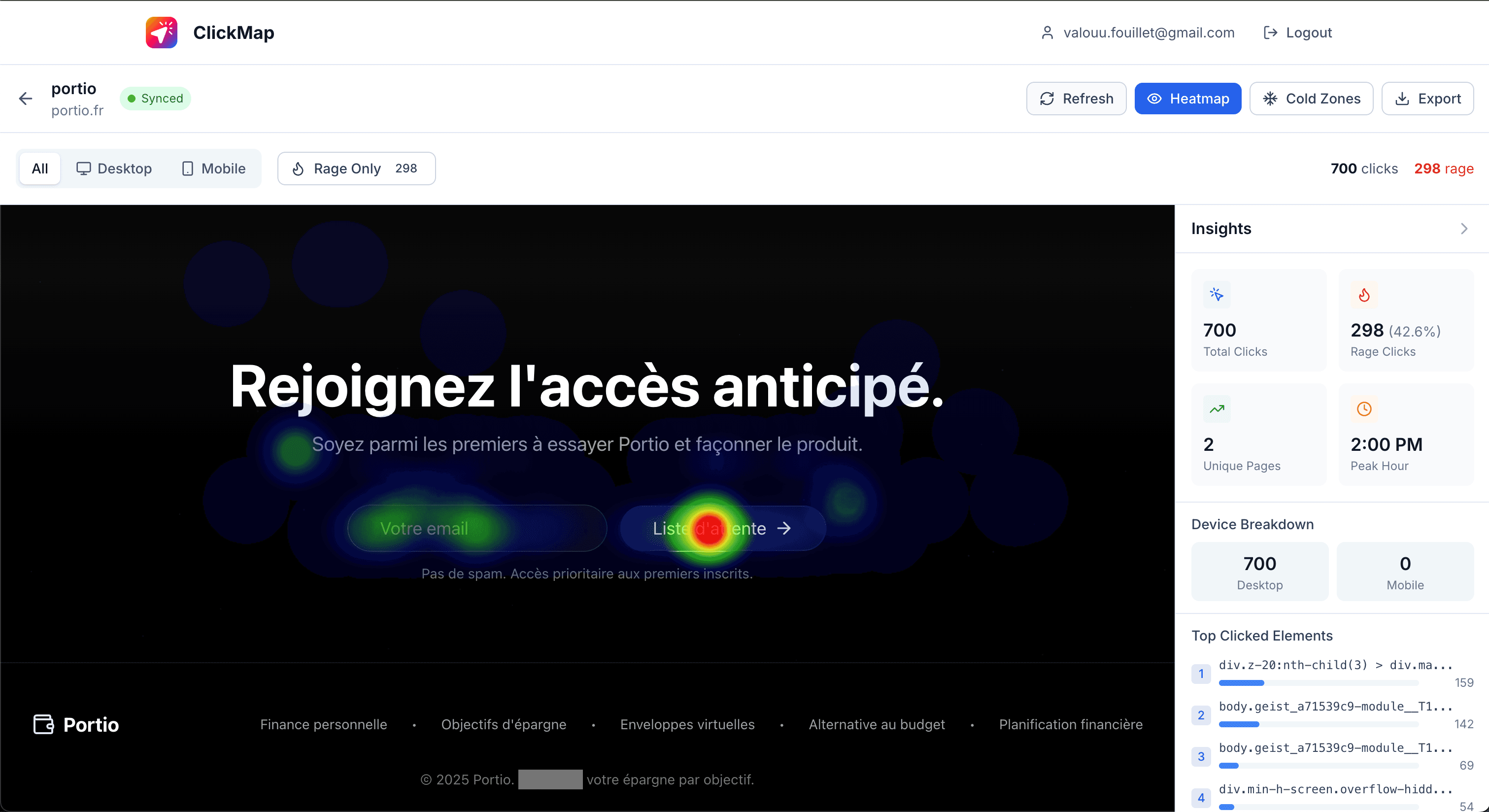Click the Portio wallet logo icon

(x=44, y=724)
